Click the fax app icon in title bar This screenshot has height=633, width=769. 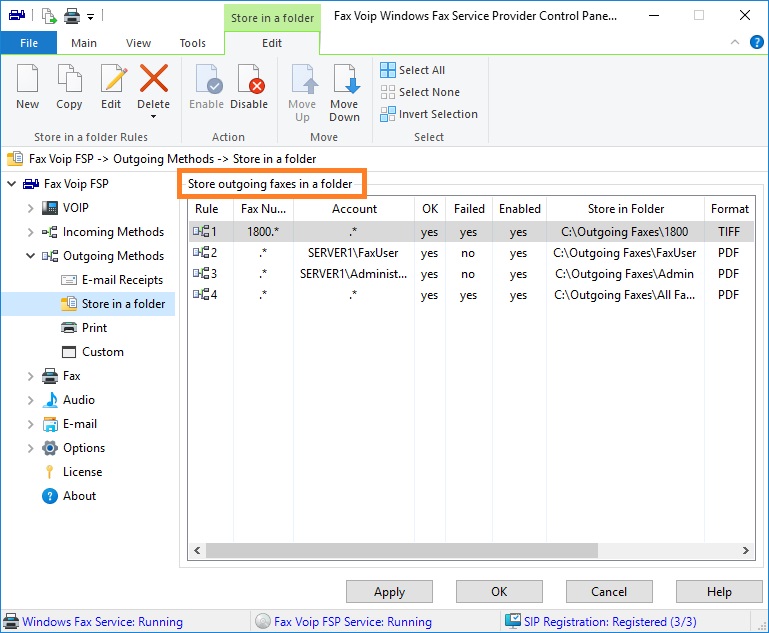pos(17,15)
